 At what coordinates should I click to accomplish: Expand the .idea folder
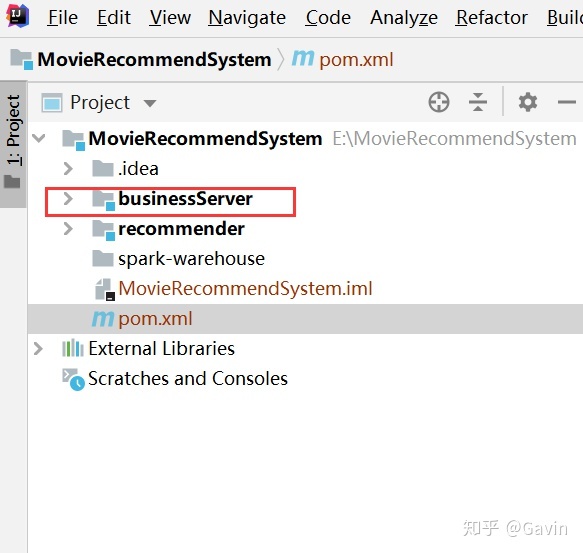click(x=68, y=168)
